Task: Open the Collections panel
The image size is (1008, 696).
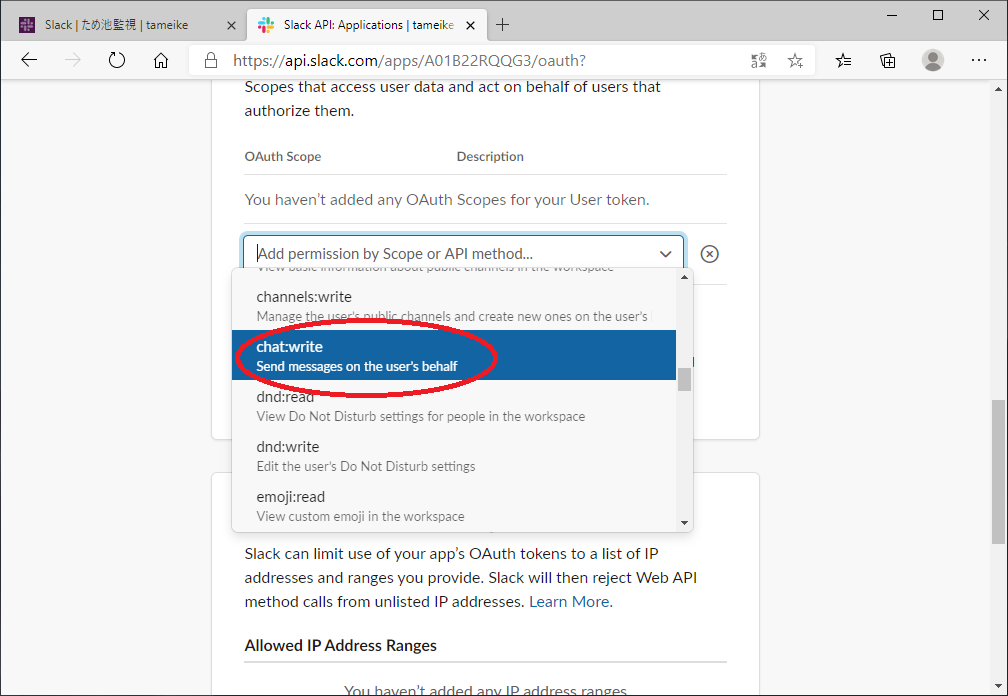Action: click(888, 61)
